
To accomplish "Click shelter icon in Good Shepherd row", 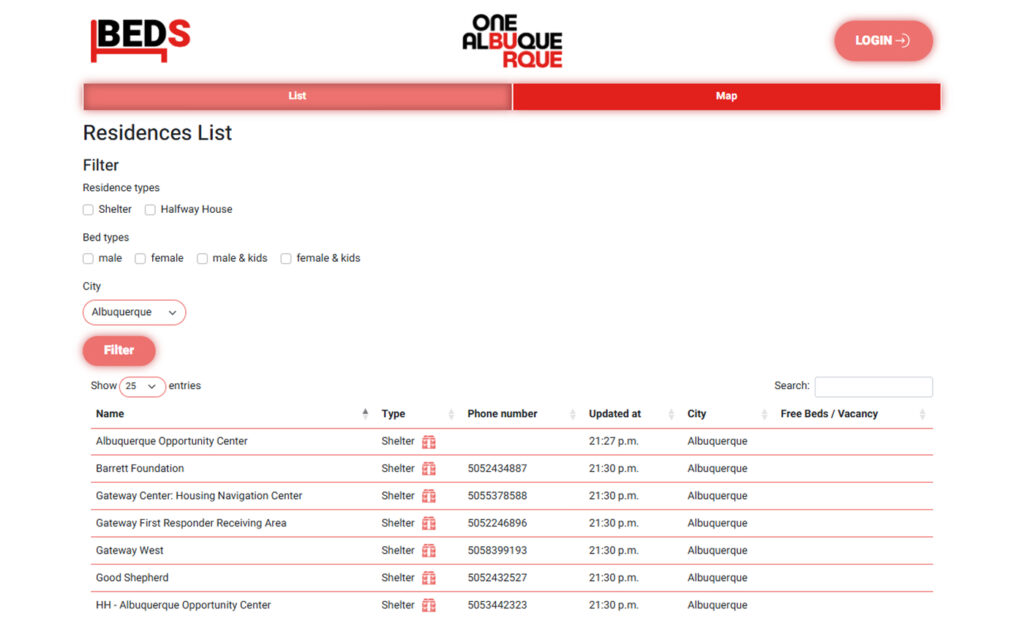I will pyautogui.click(x=428, y=578).
